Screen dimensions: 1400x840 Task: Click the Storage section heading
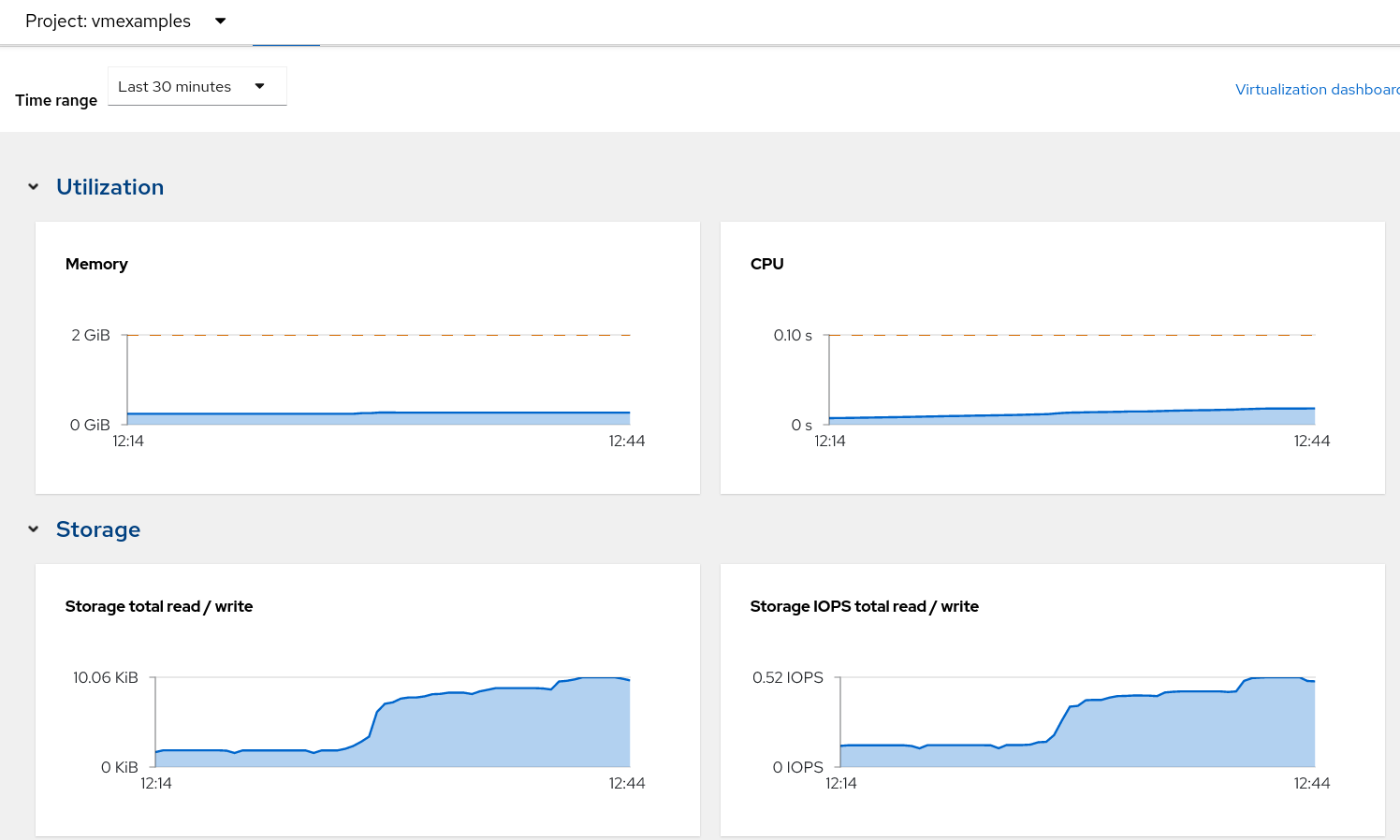(98, 529)
